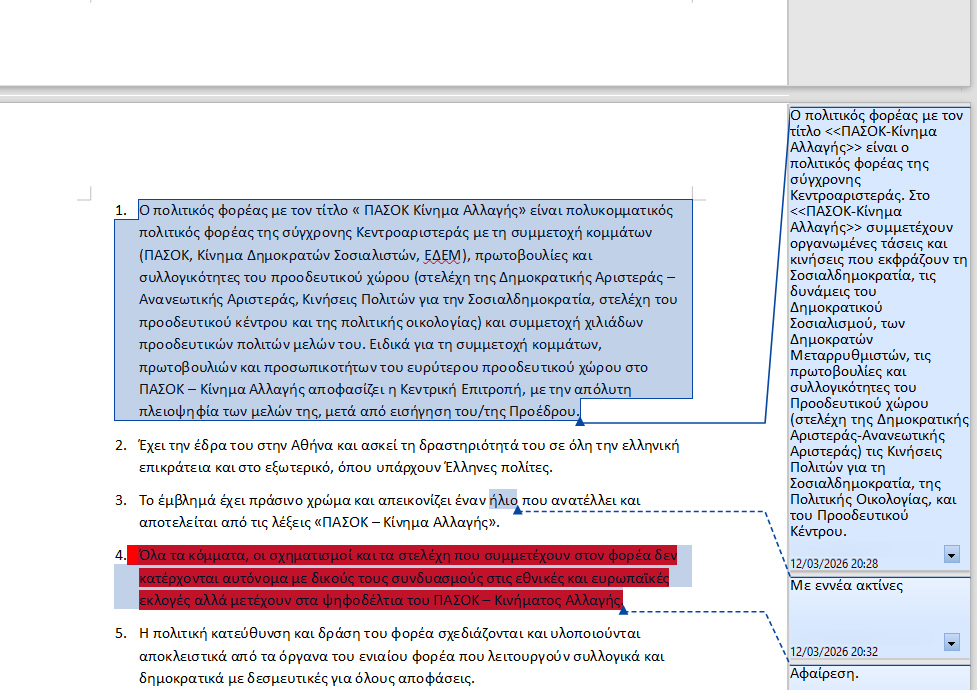The height and width of the screenshot is (690, 977).
Task: Click list number 5 before 'Η πολιτική κατεύθυνση'
Action: [120, 633]
